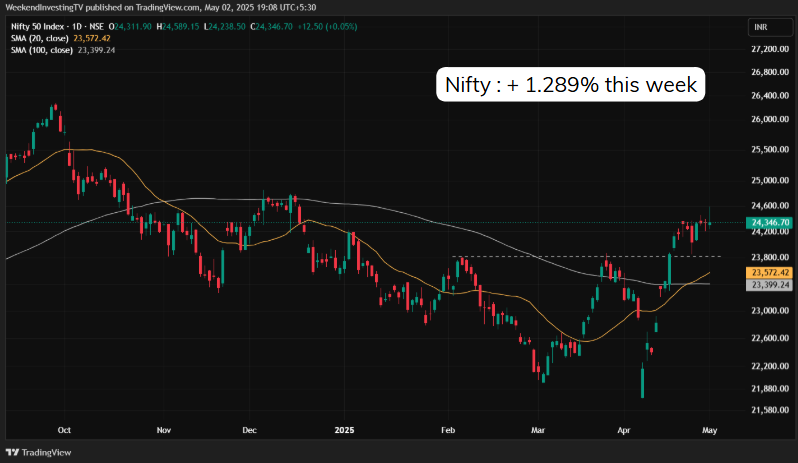Click the 26,000.00 price scale value
Viewport: 798px width, 463px height.
pos(770,119)
